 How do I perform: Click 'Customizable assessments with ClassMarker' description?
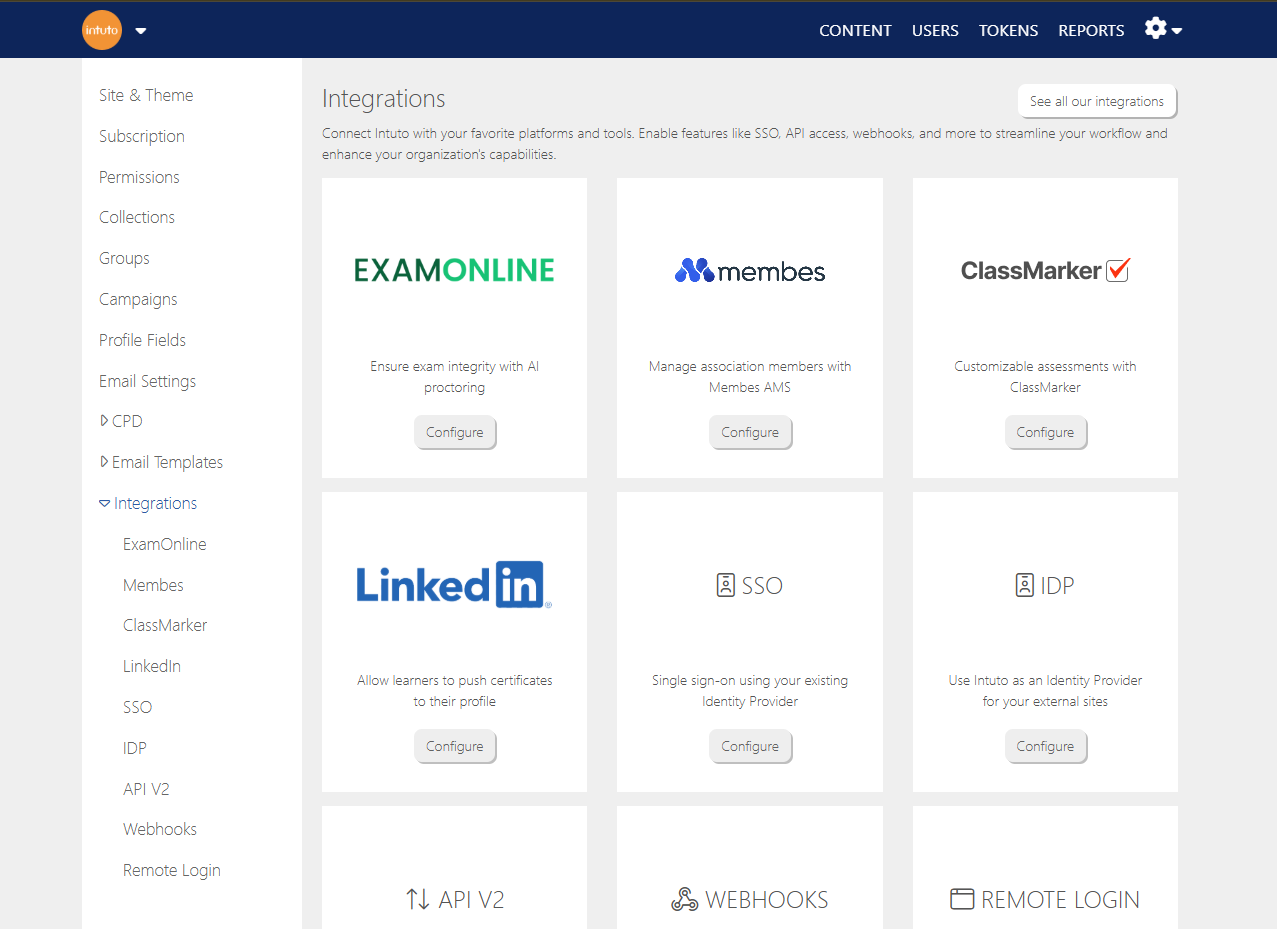point(1045,377)
